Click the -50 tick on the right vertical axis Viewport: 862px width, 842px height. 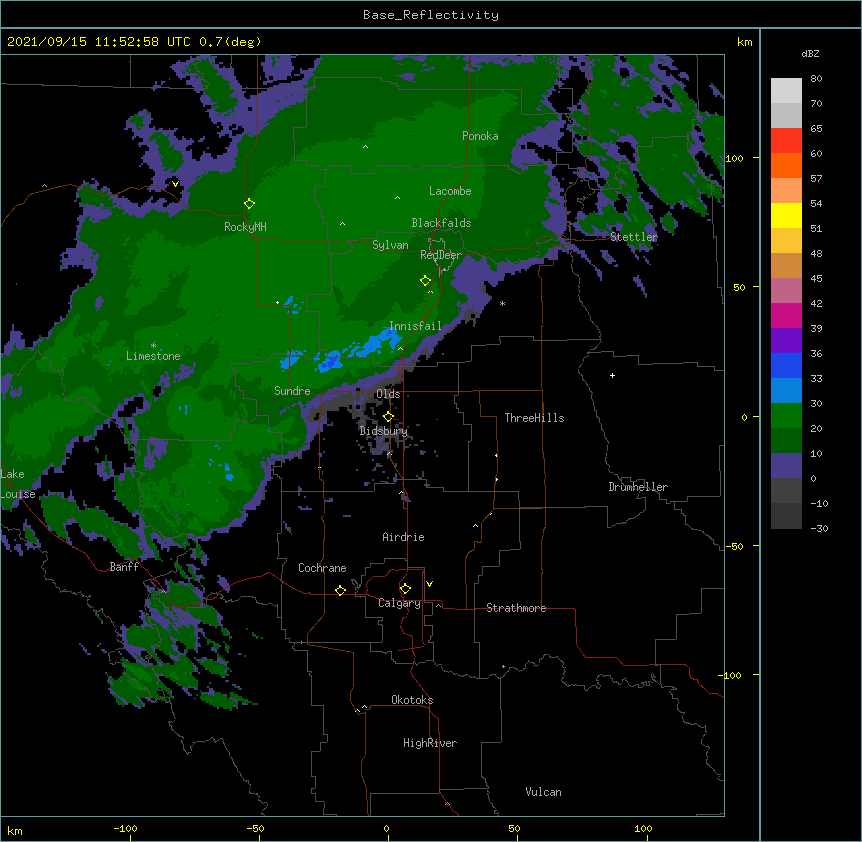pos(734,546)
